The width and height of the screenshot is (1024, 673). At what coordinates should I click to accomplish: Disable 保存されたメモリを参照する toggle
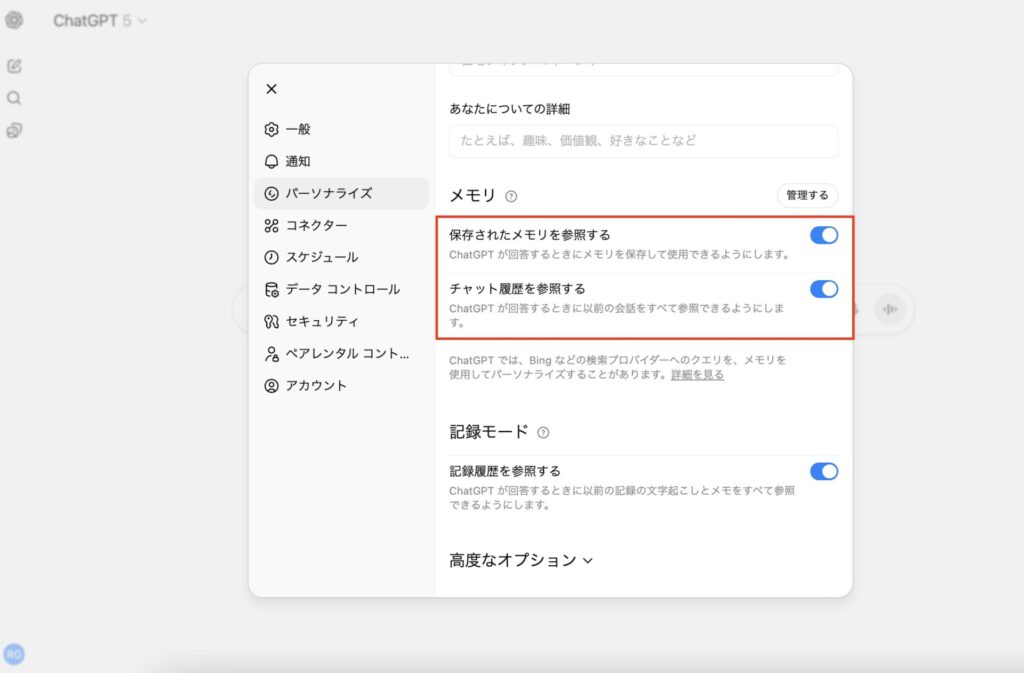(x=823, y=235)
